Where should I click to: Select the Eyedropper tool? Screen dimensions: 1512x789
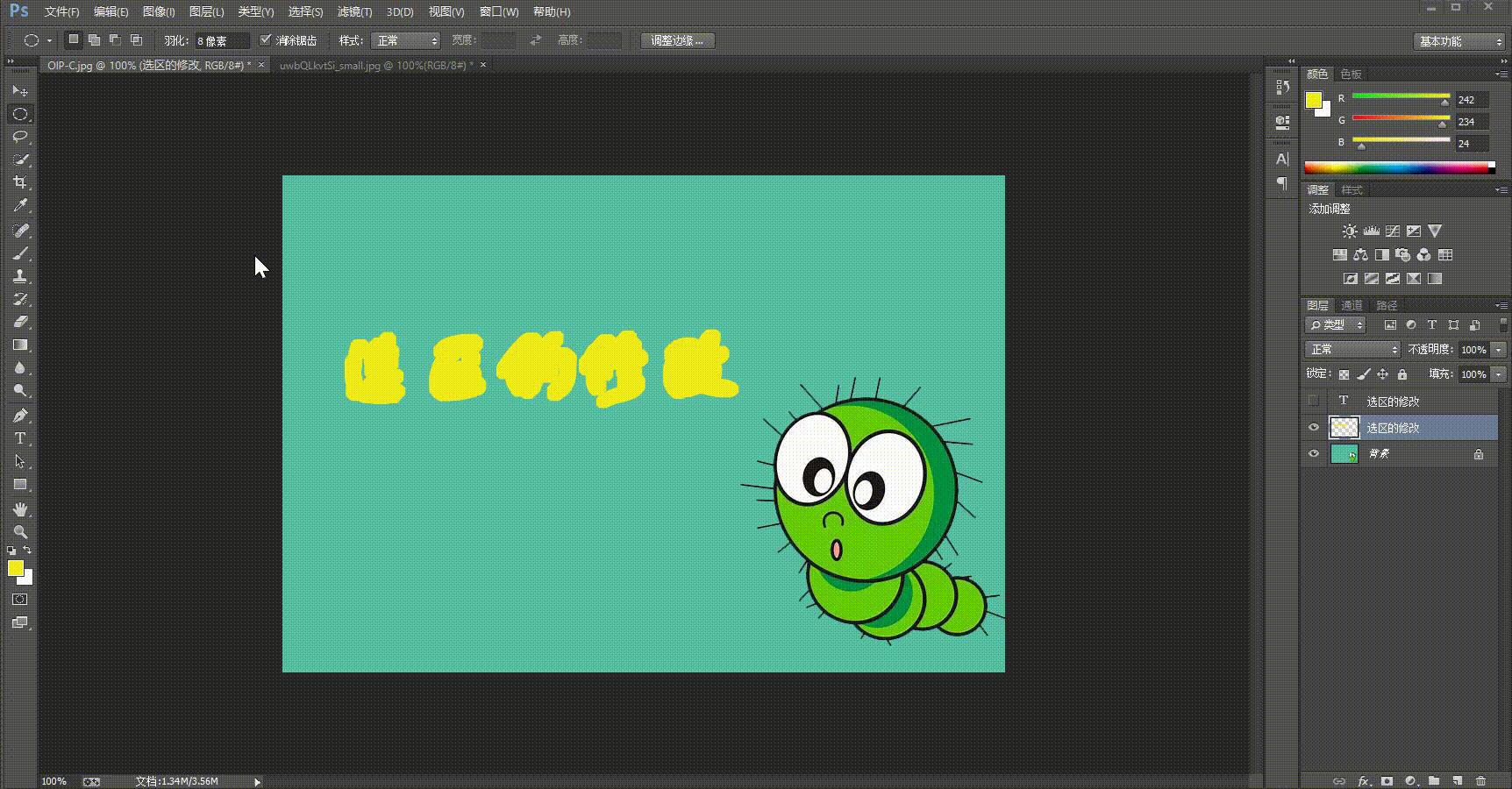[x=20, y=205]
